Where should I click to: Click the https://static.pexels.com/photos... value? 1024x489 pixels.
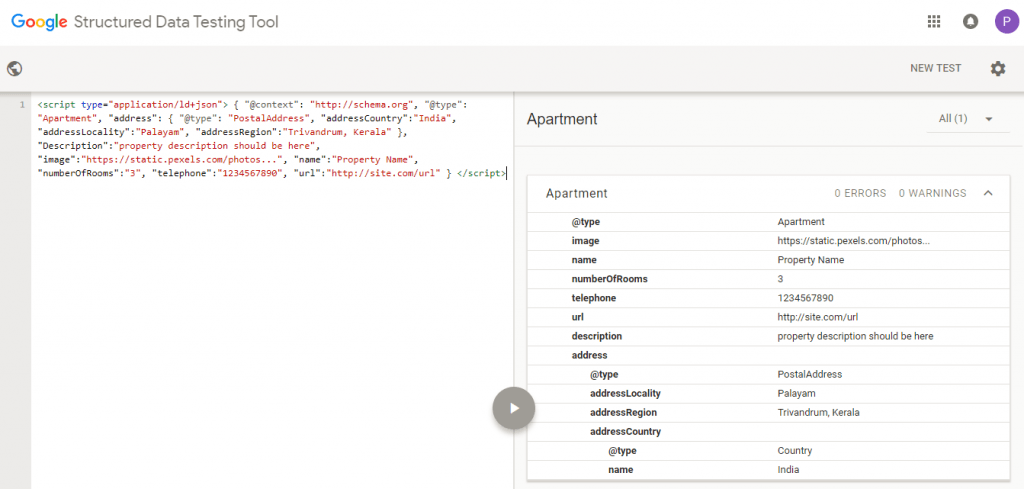(x=854, y=241)
